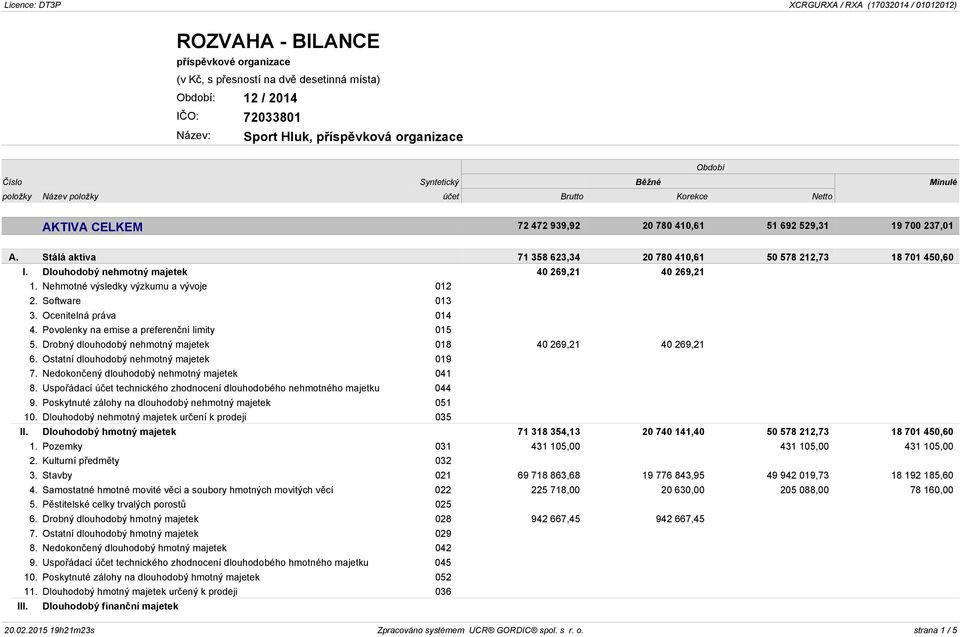Select Stavby korekce 19 776 843,95

point(673,475)
